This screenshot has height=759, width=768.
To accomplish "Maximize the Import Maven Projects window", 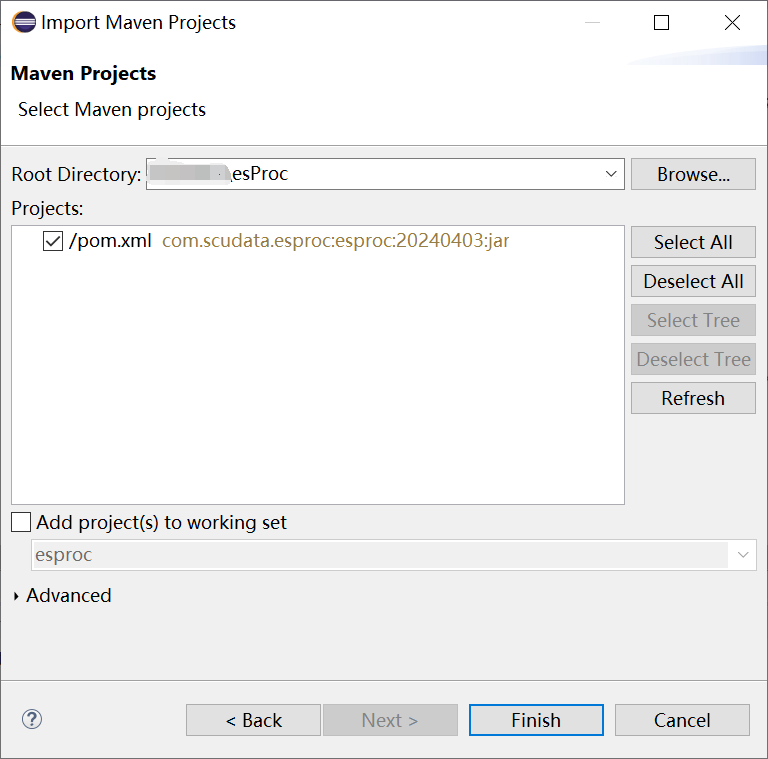I will 661,22.
